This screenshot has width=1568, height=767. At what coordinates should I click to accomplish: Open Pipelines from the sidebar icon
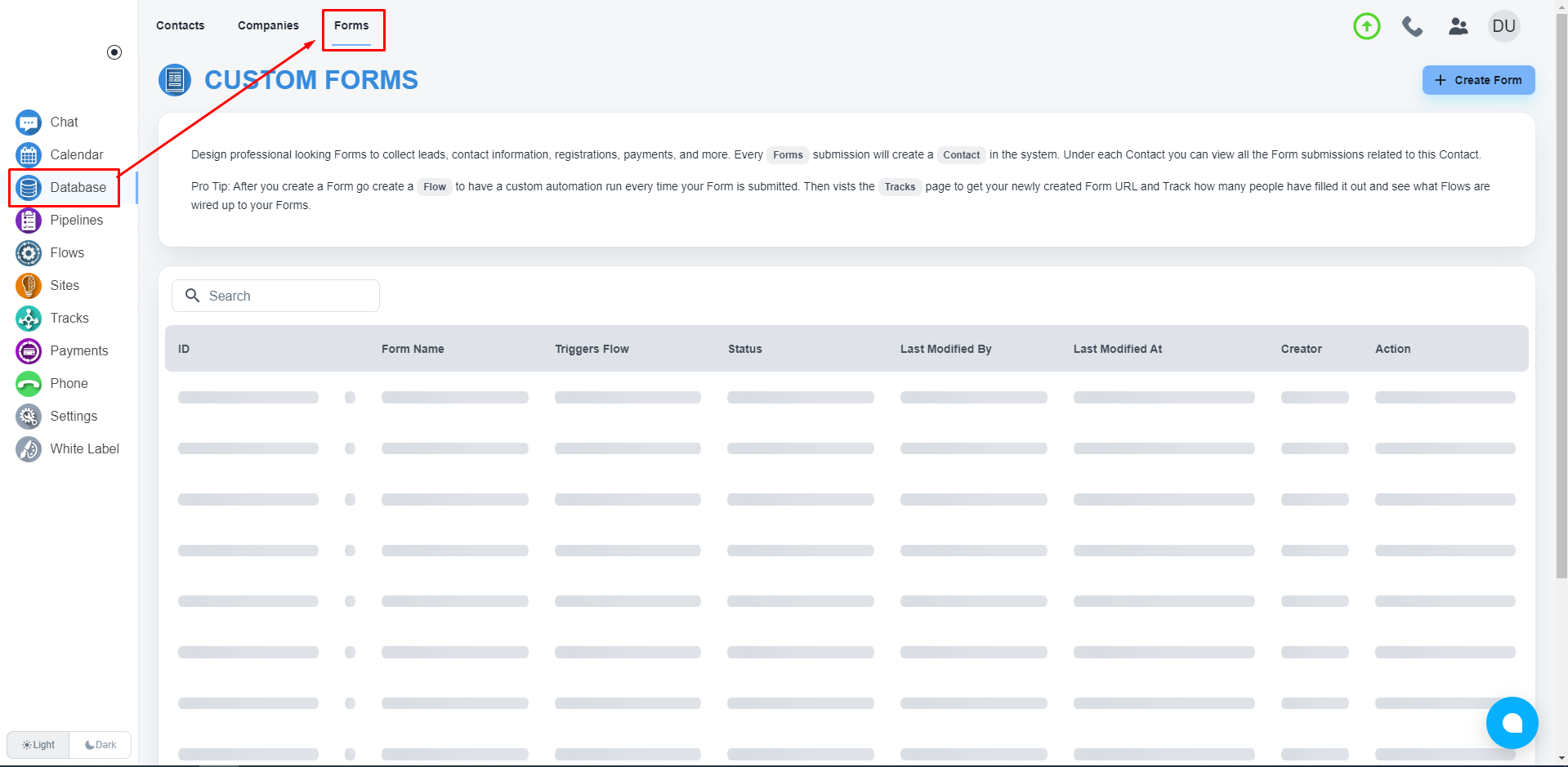coord(29,221)
